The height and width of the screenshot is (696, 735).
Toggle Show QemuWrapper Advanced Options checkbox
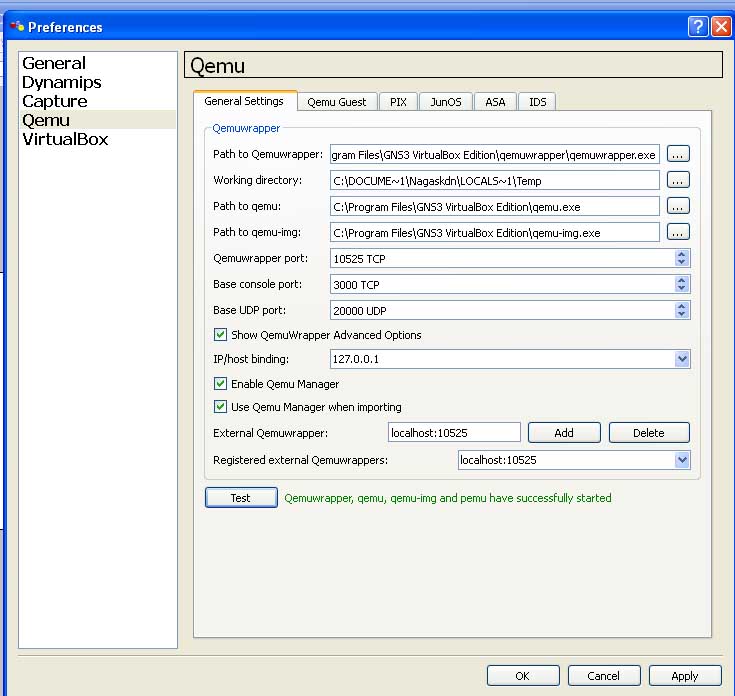click(220, 335)
